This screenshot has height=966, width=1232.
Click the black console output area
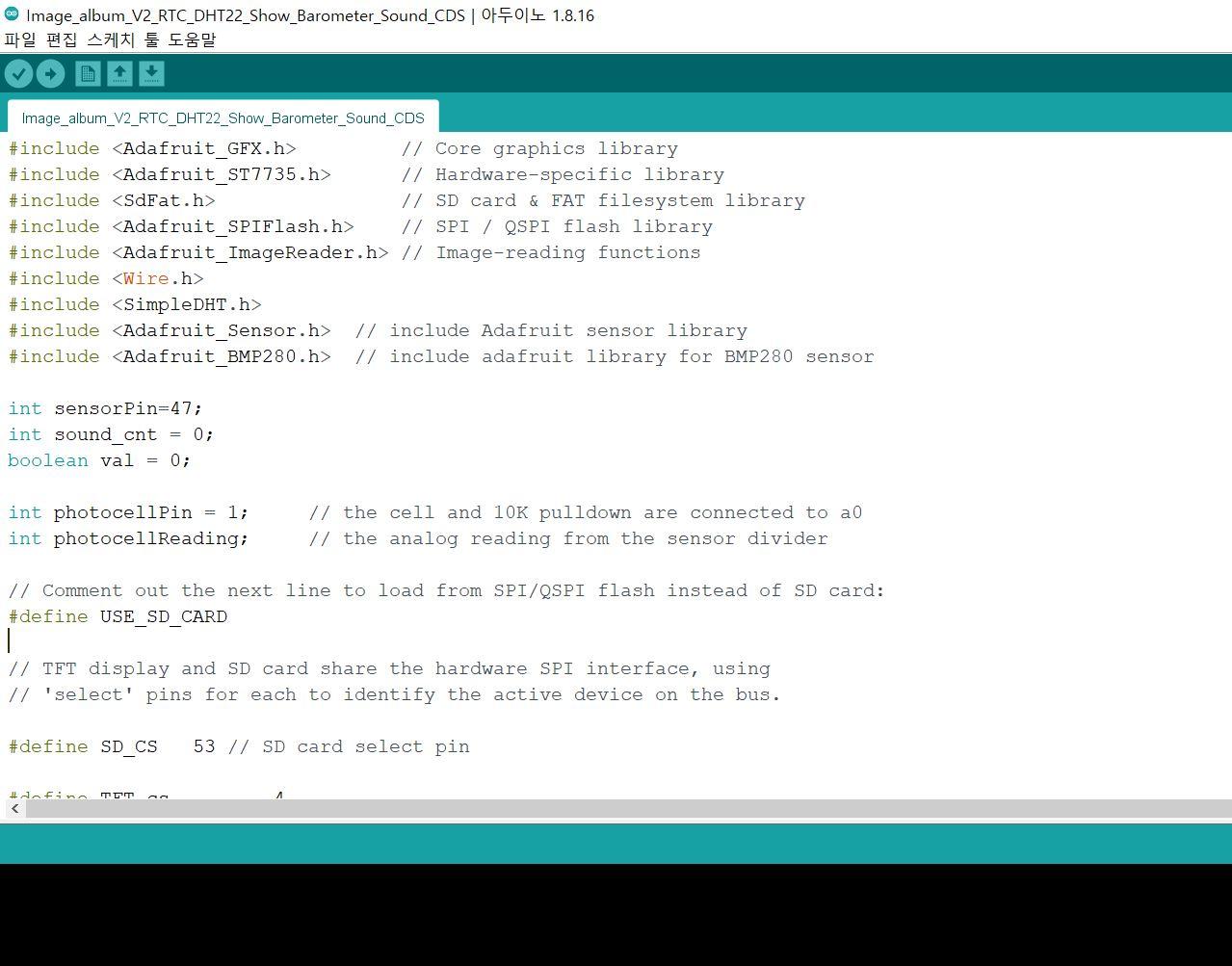[616, 915]
